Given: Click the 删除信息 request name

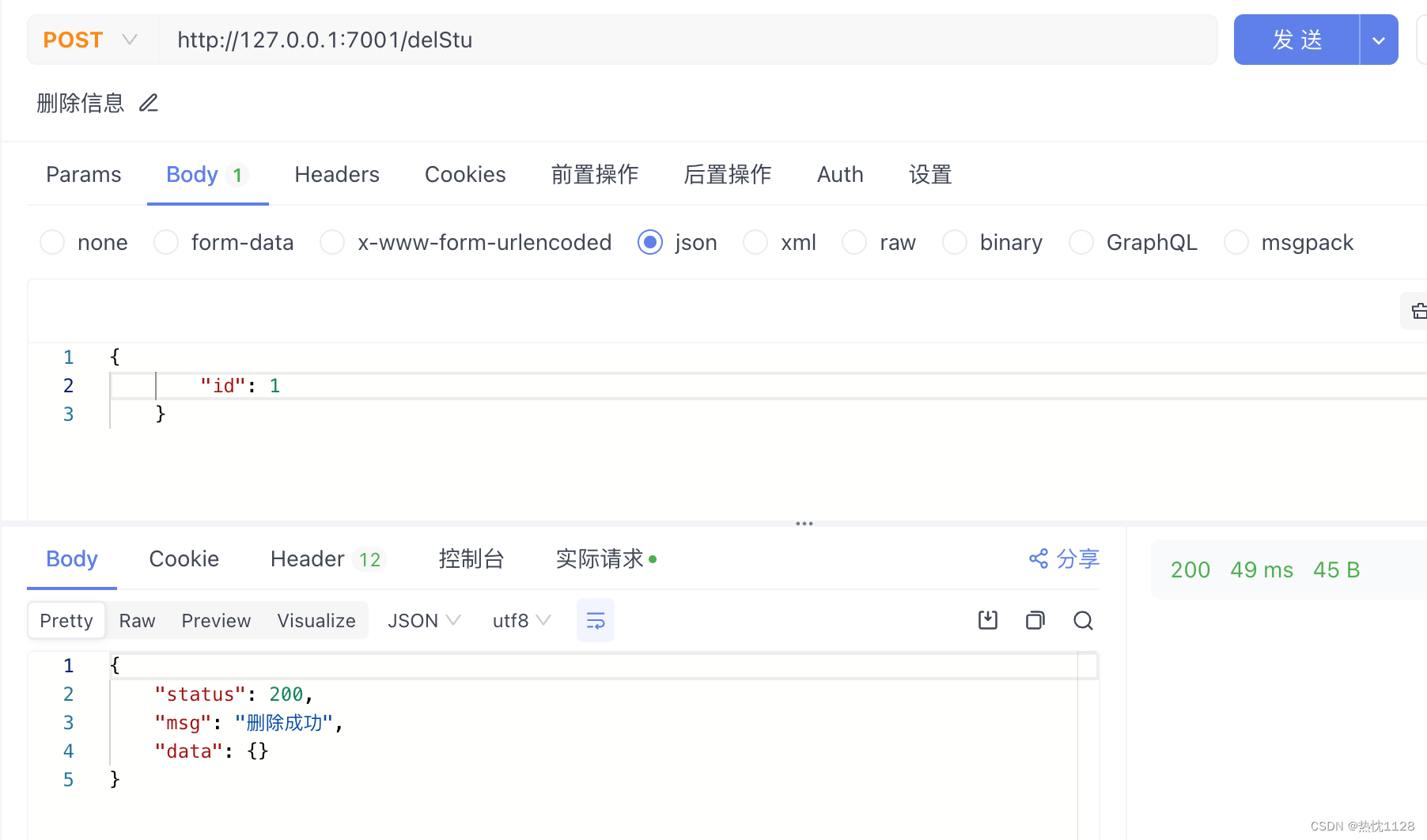Looking at the screenshot, I should click(x=81, y=103).
